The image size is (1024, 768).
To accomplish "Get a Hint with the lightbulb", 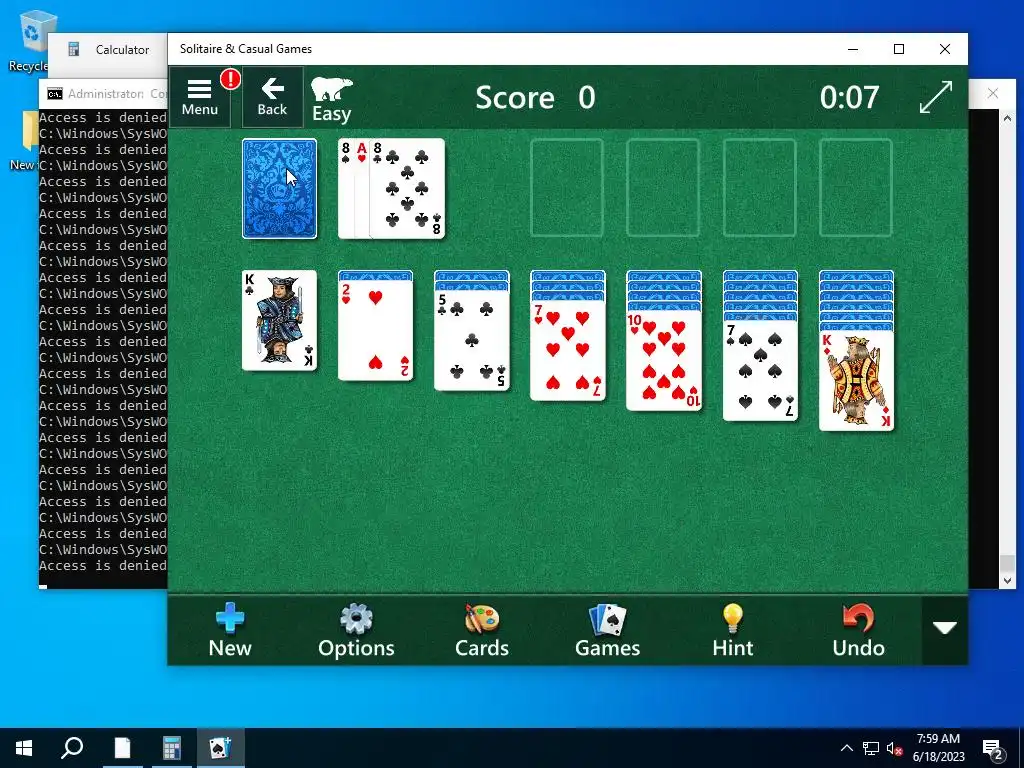I will click(x=733, y=630).
